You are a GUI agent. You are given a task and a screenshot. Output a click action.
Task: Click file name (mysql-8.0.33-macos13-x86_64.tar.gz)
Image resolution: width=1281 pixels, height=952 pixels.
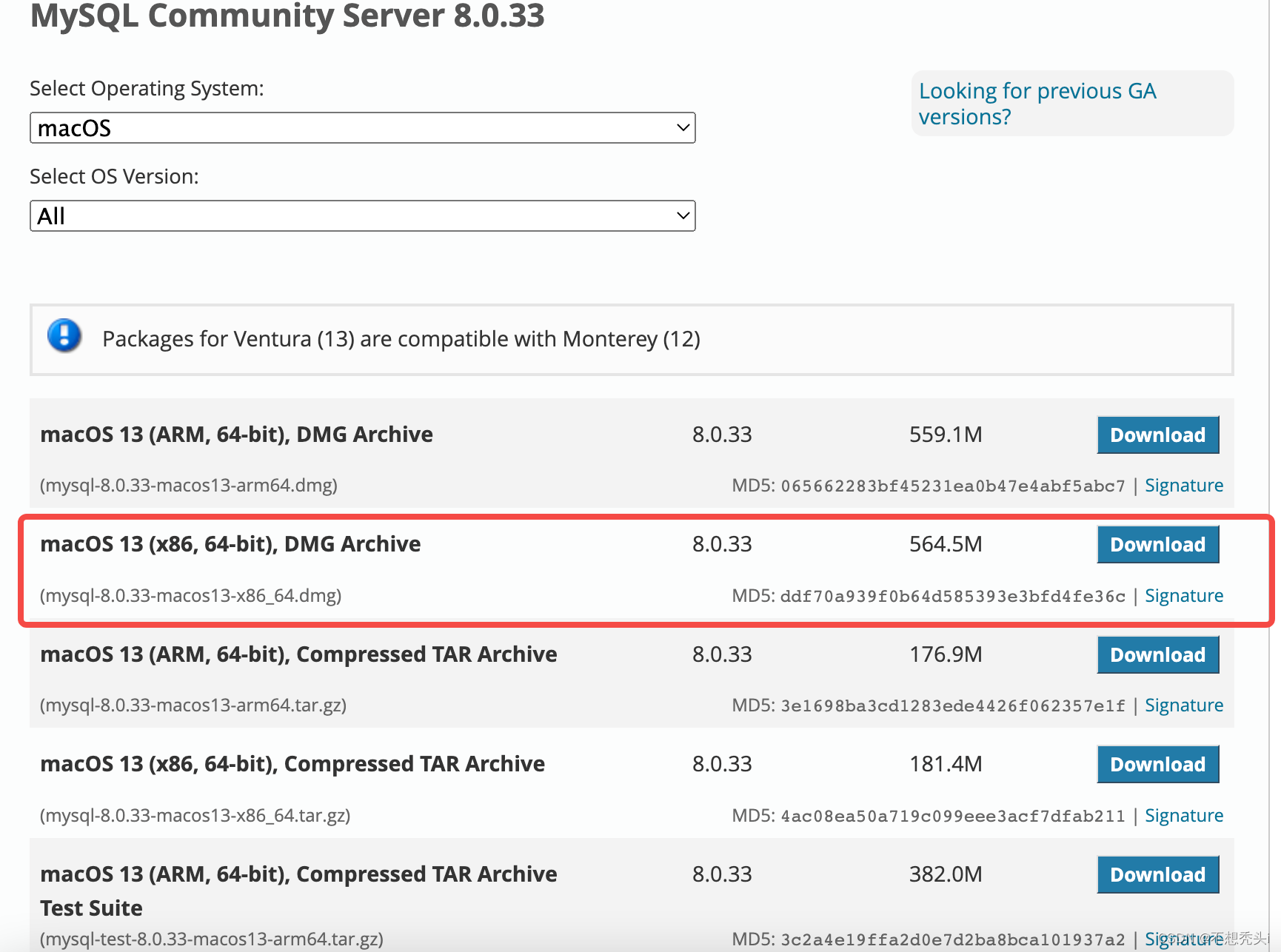(x=195, y=816)
